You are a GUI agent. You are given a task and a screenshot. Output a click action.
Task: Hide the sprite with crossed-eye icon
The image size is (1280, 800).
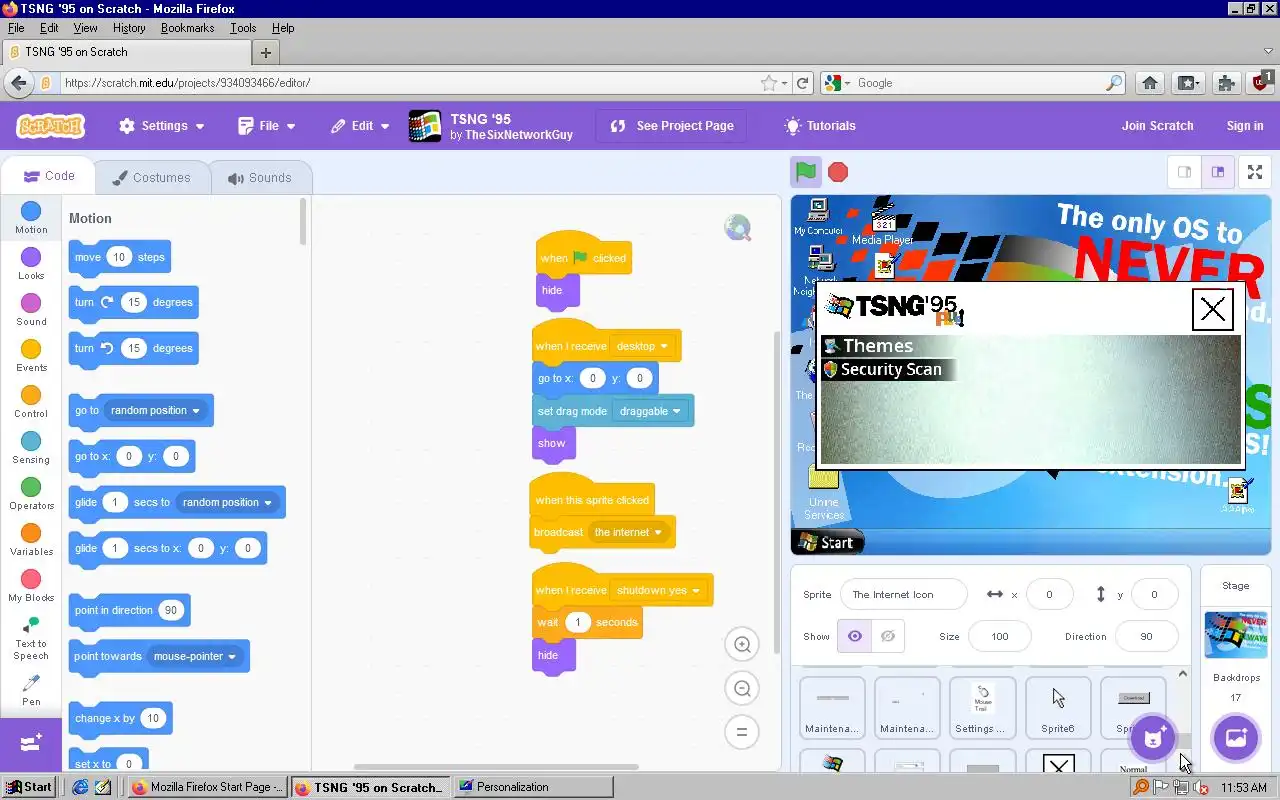(x=888, y=636)
